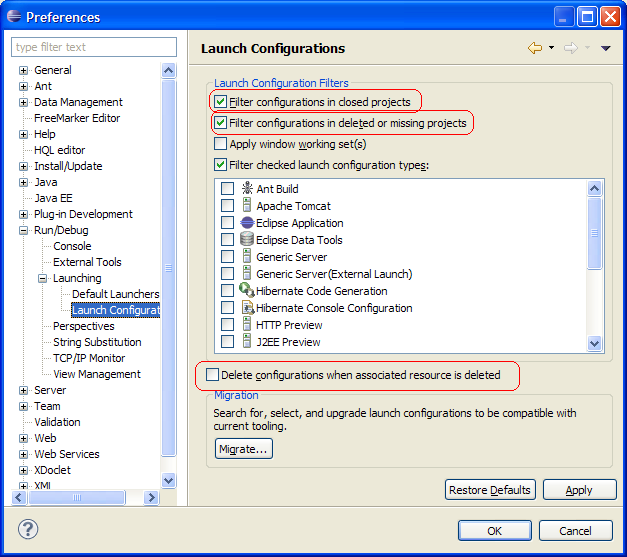This screenshot has width=627, height=557.
Task: Click the tree's horizontal scrollbar thumb
Action: (77, 497)
